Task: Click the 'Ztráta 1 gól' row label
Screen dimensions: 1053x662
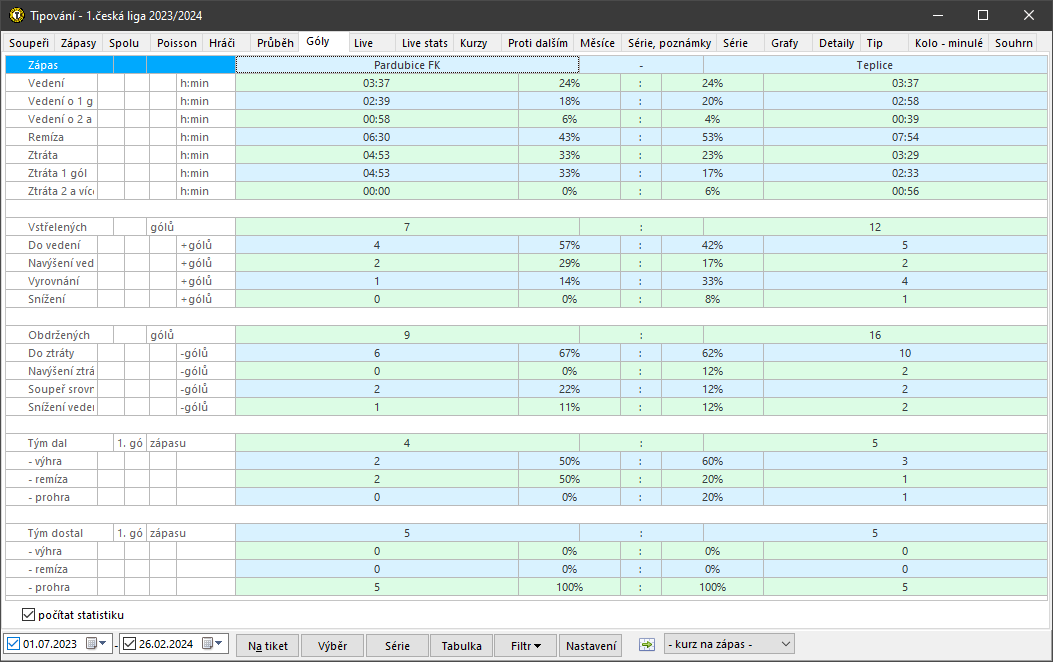Action: 57,173
